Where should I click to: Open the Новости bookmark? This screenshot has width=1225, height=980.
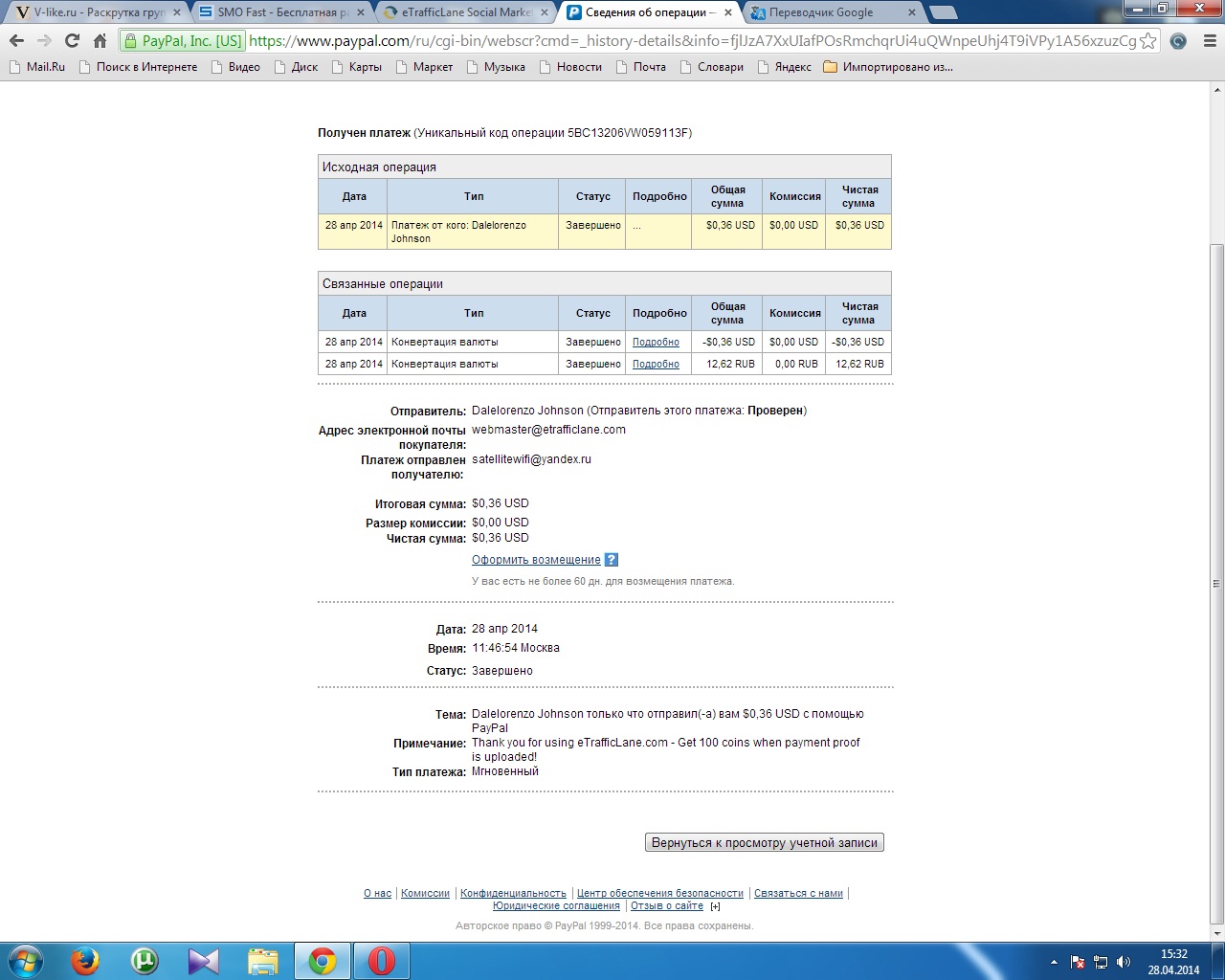click(x=570, y=67)
